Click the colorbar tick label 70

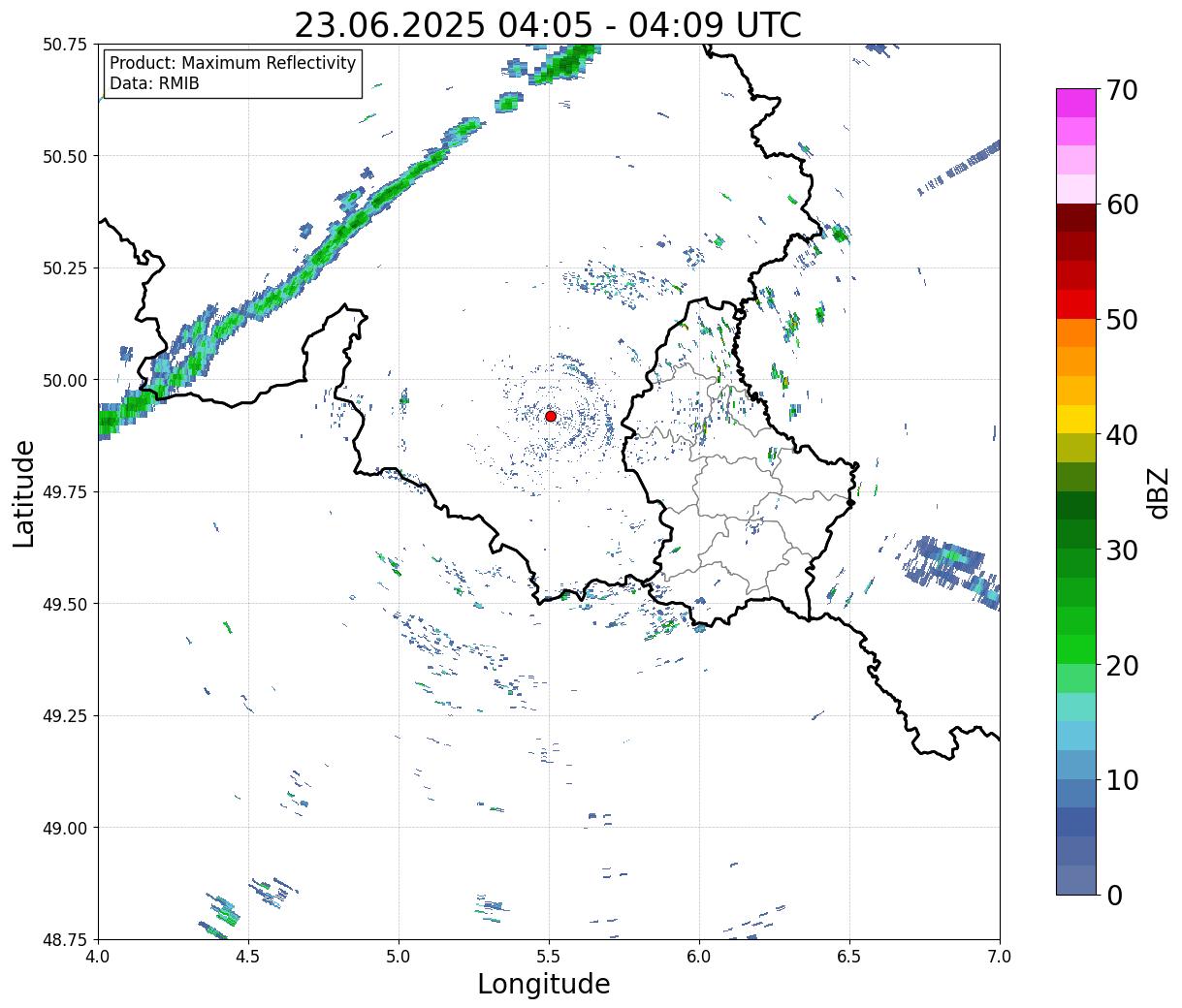[x=1122, y=90]
